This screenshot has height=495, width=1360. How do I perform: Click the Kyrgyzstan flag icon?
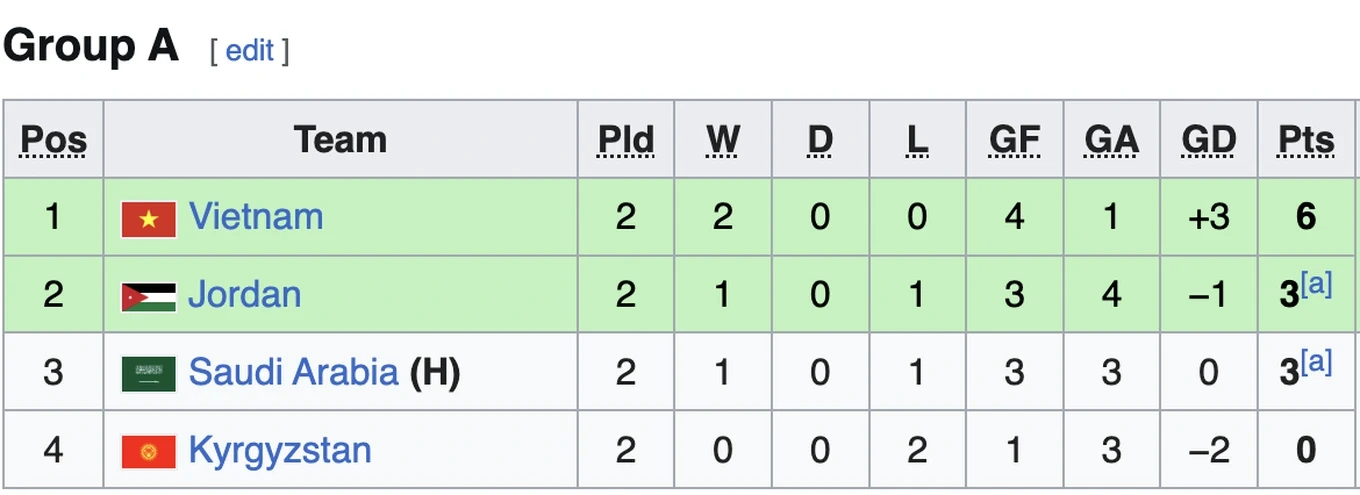coord(148,451)
